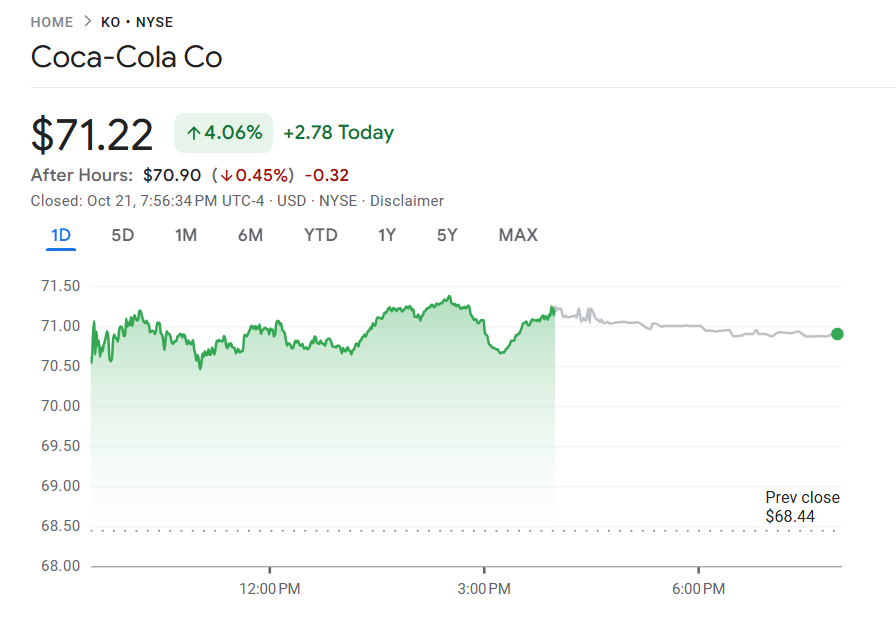Click the Prev close $68.44 label
The width and height of the screenshot is (896, 622).
pos(802,507)
